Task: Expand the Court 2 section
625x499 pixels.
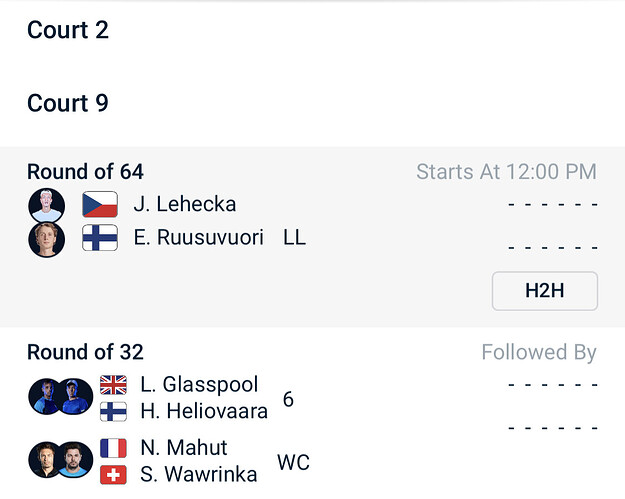Action: (x=68, y=30)
